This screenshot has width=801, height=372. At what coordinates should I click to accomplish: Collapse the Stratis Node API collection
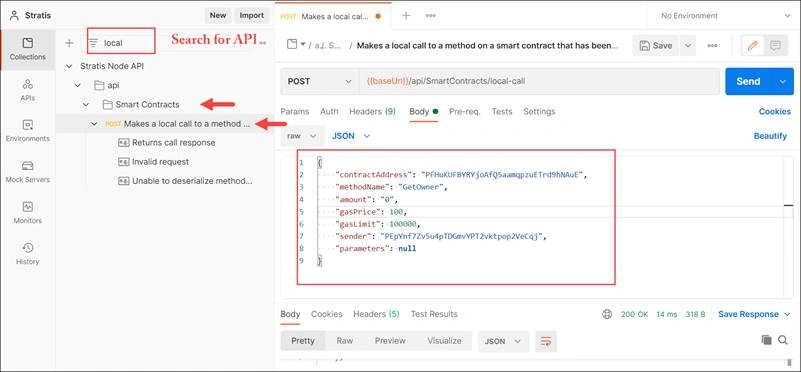pos(69,66)
